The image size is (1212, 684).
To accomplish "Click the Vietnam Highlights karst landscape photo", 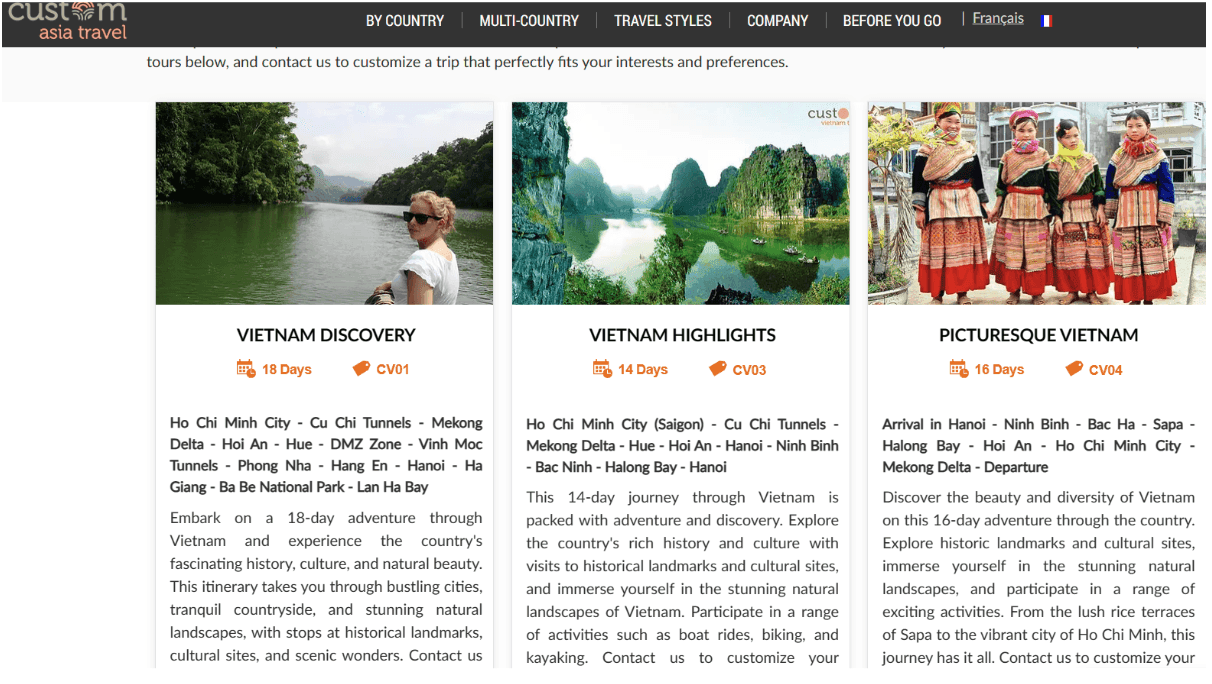I will [681, 203].
